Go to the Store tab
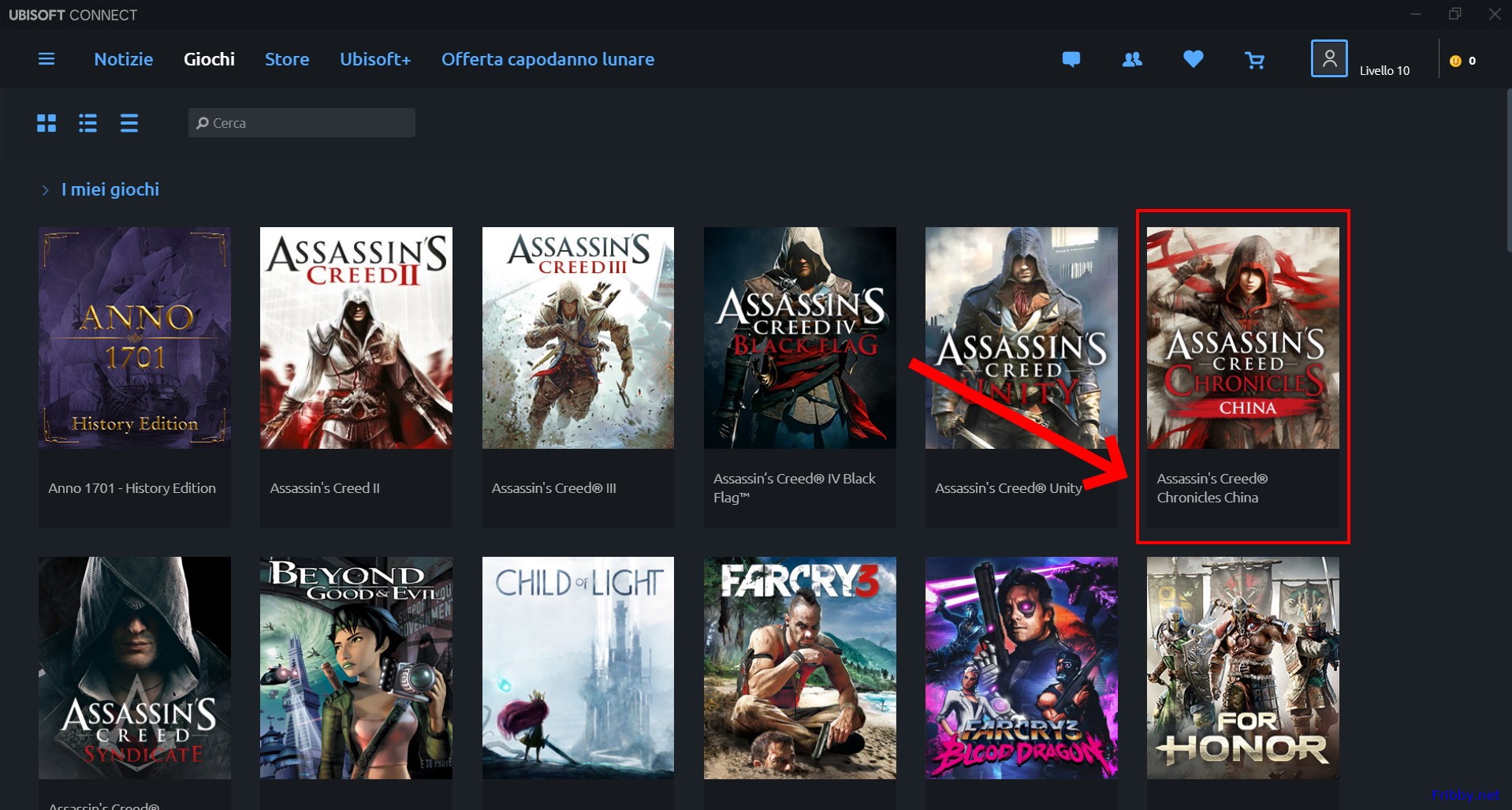1512x810 pixels. (287, 59)
